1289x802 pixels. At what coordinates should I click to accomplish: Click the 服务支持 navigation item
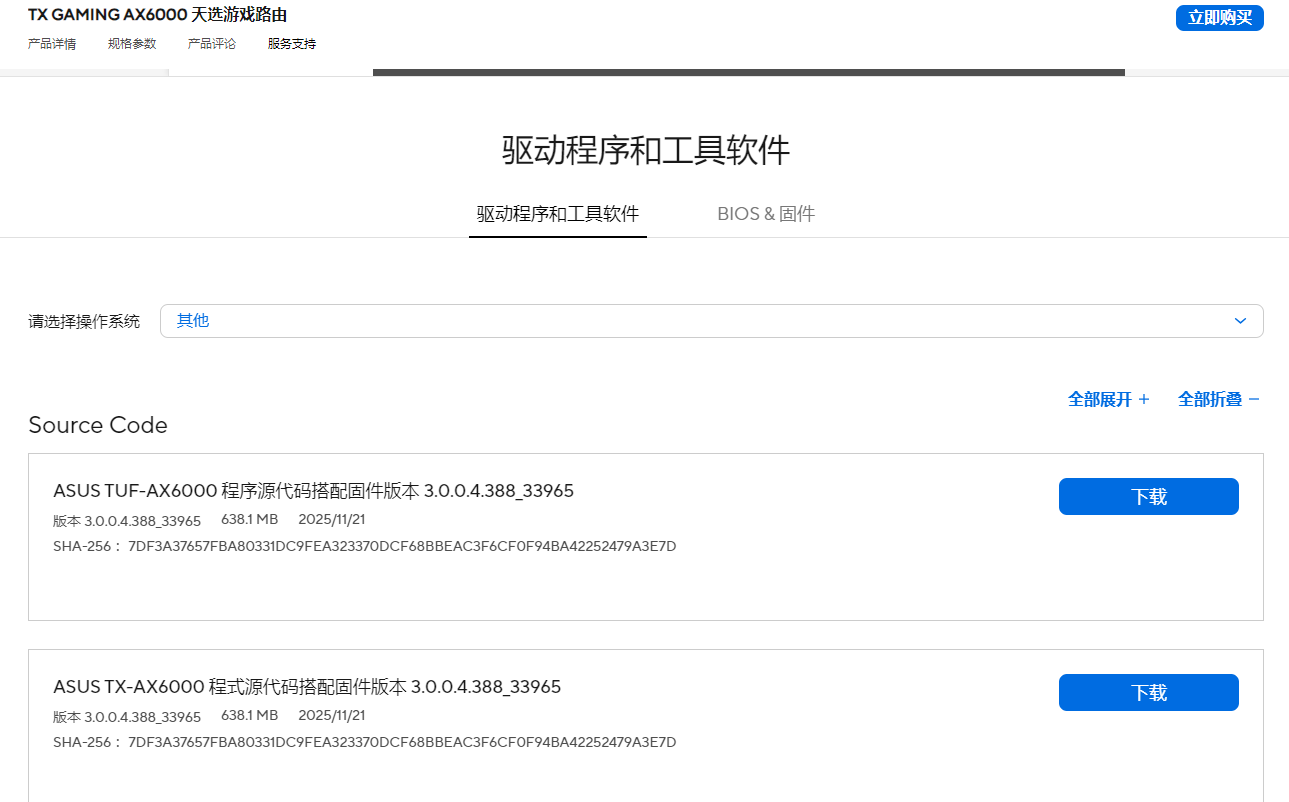click(x=290, y=43)
